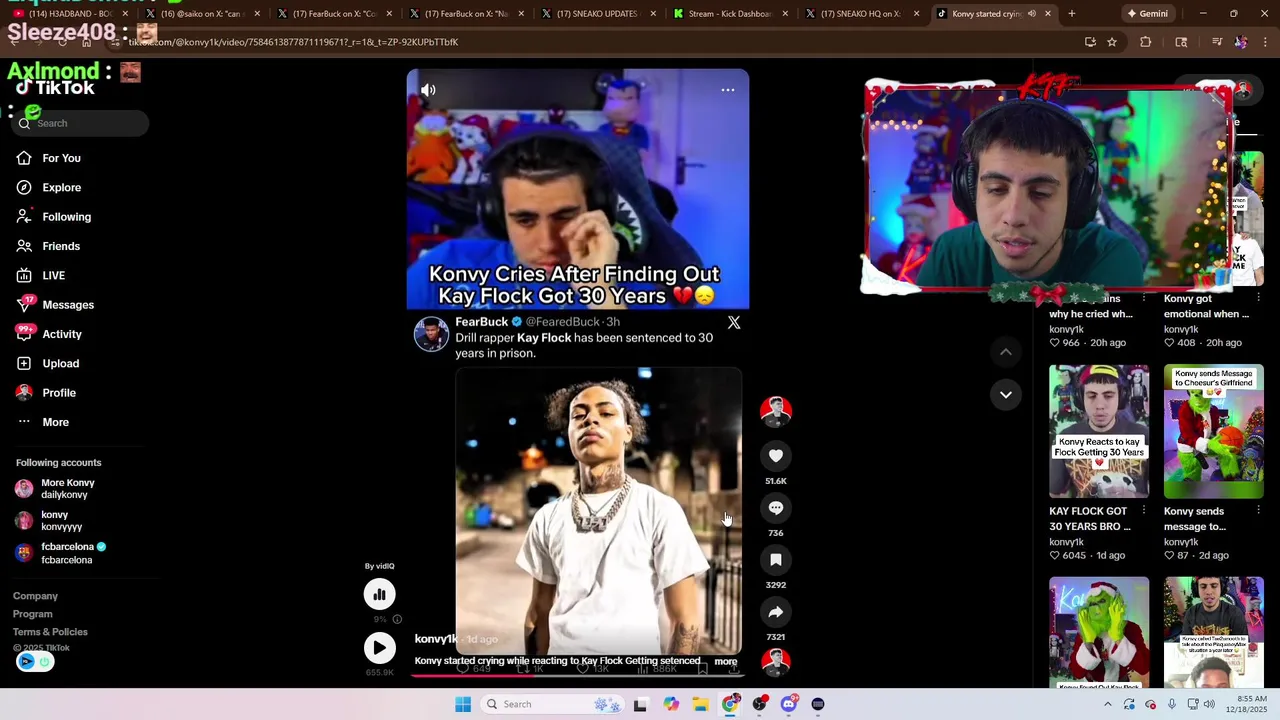Open Friends page
1280x720 pixels.
pos(61,246)
